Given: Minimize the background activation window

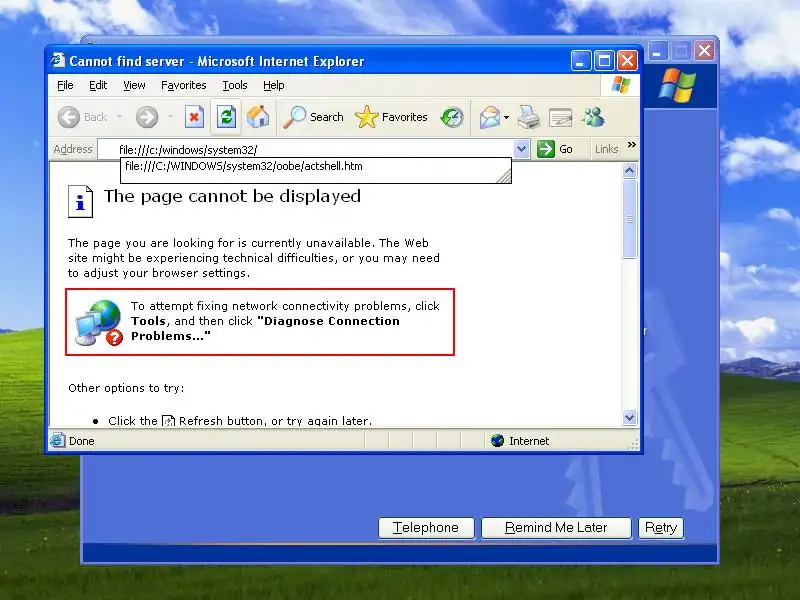Looking at the screenshot, I should point(658,51).
